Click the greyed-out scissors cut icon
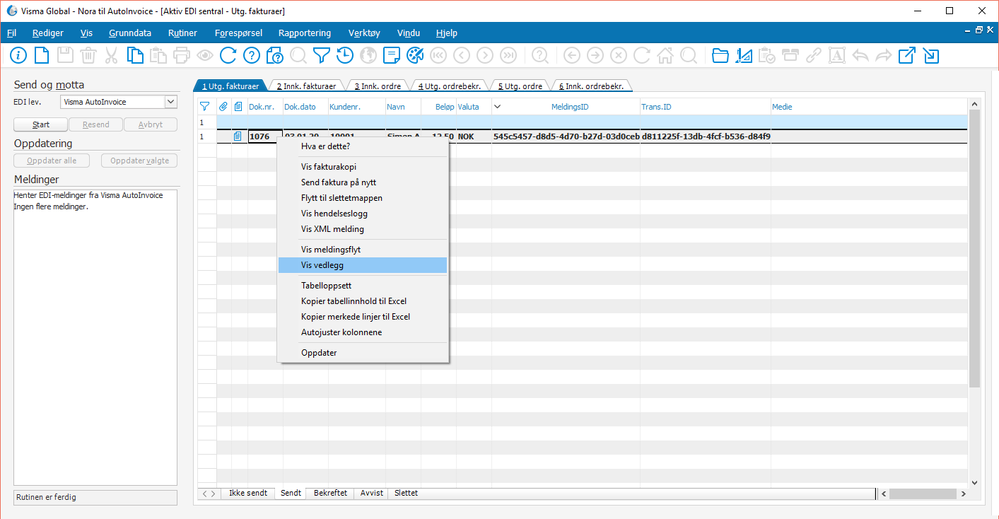 tap(111, 56)
